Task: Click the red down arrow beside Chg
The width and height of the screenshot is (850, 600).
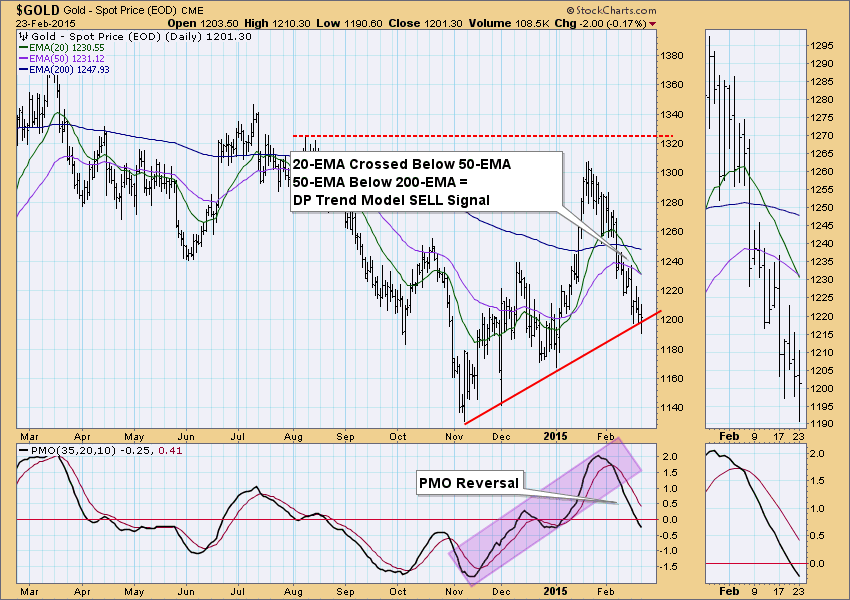Action: coord(653,22)
